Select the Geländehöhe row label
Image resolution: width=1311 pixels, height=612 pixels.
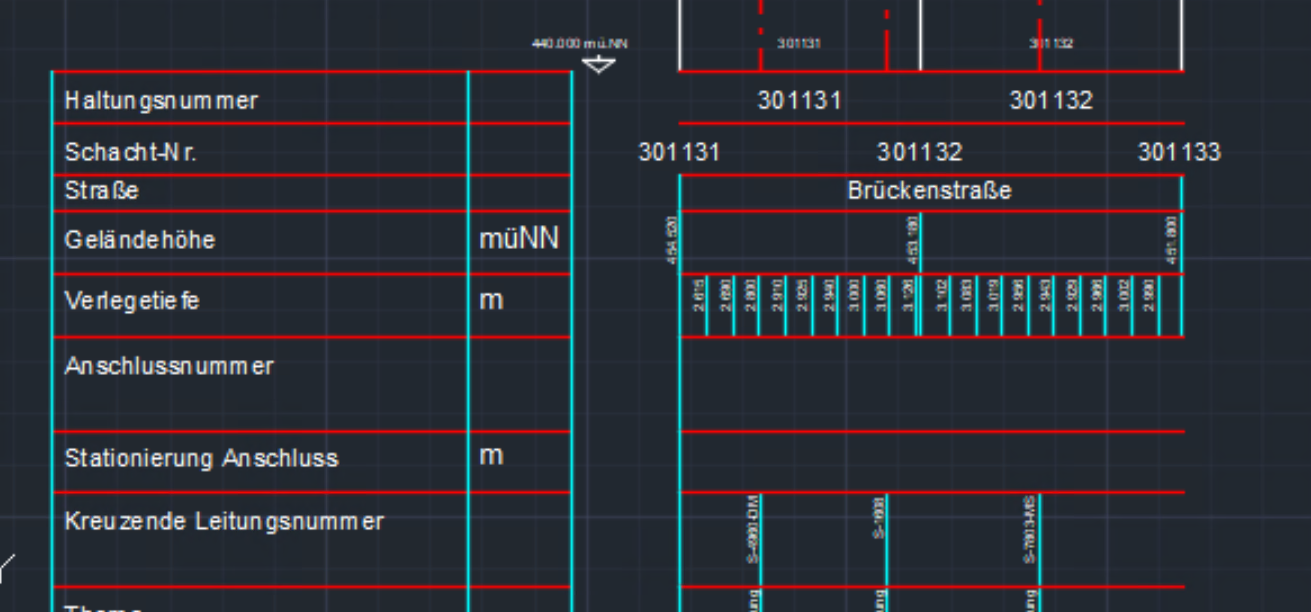(140, 240)
